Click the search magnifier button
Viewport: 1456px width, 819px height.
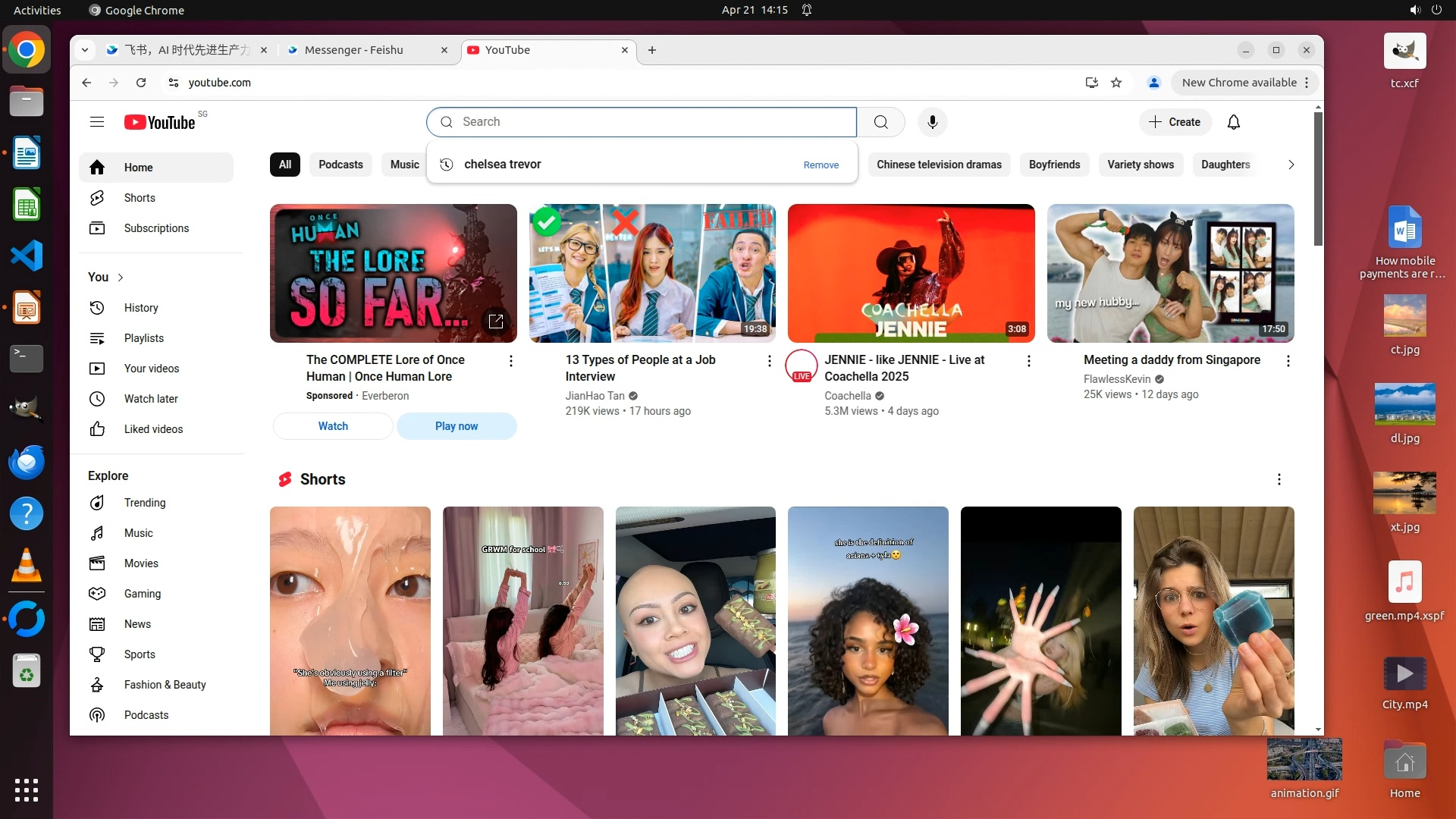[x=880, y=122]
